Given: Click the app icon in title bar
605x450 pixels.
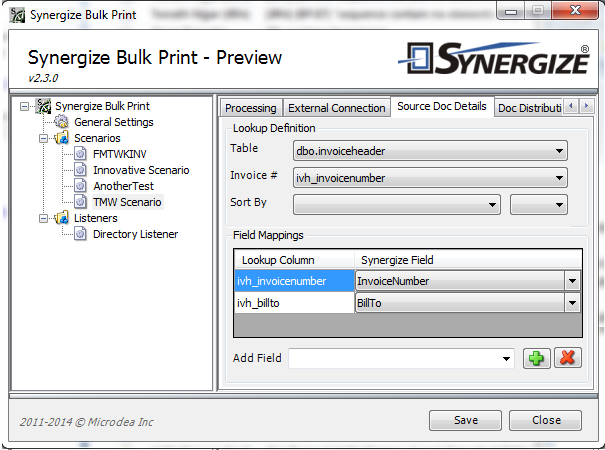Looking at the screenshot, I should tap(17, 15).
